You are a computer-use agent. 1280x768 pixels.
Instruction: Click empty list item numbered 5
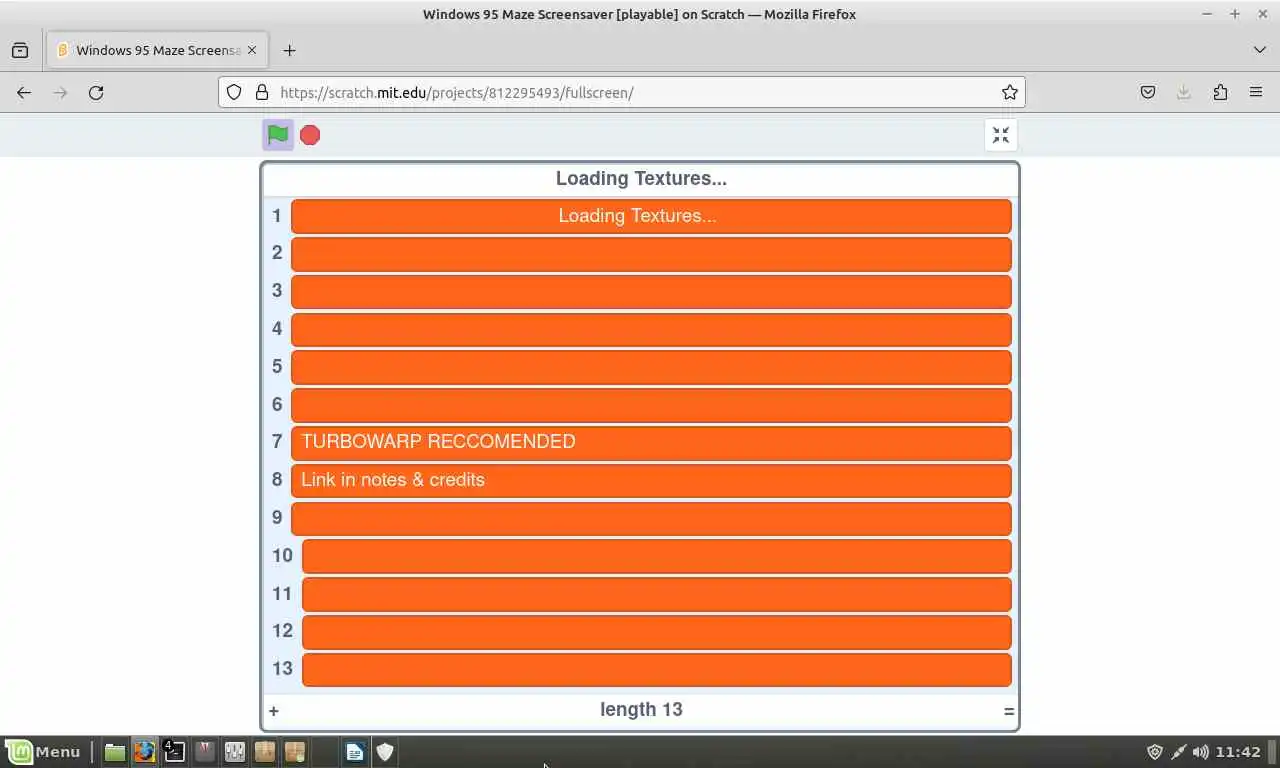click(651, 367)
